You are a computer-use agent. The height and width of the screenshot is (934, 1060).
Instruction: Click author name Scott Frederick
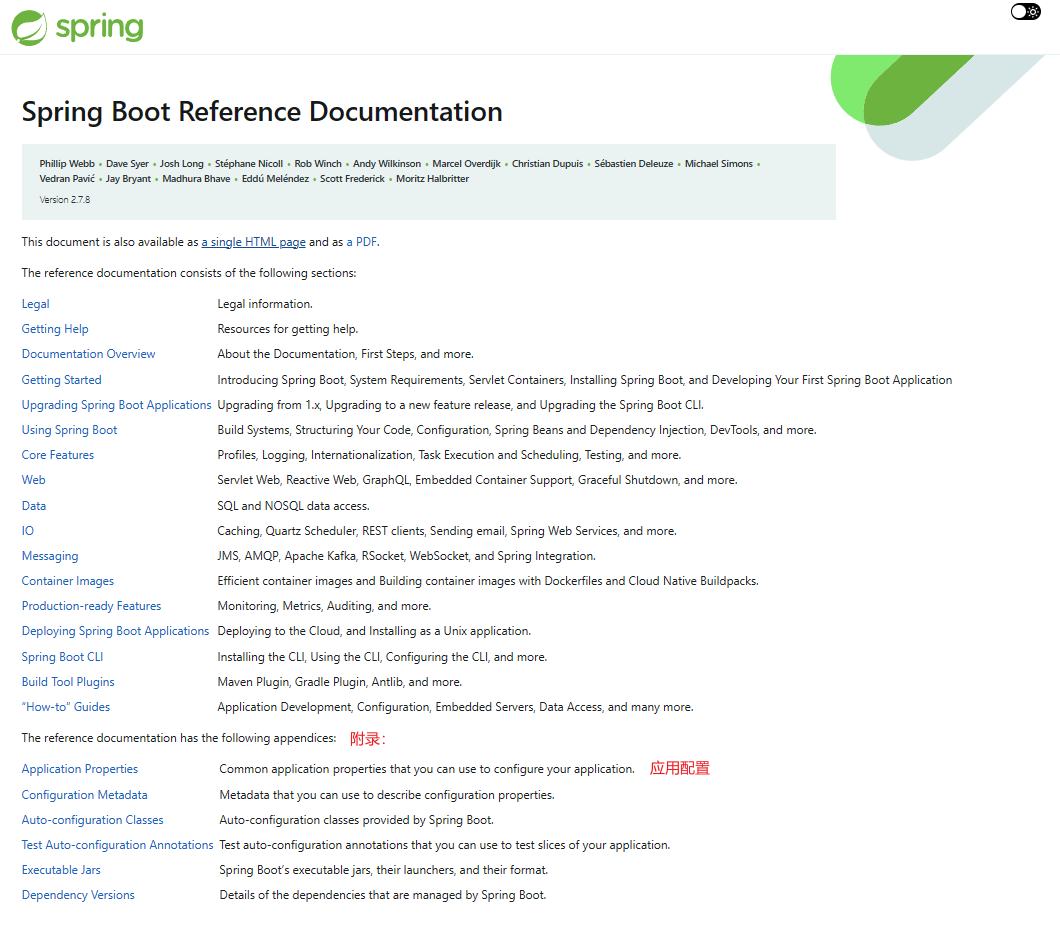[352, 178]
